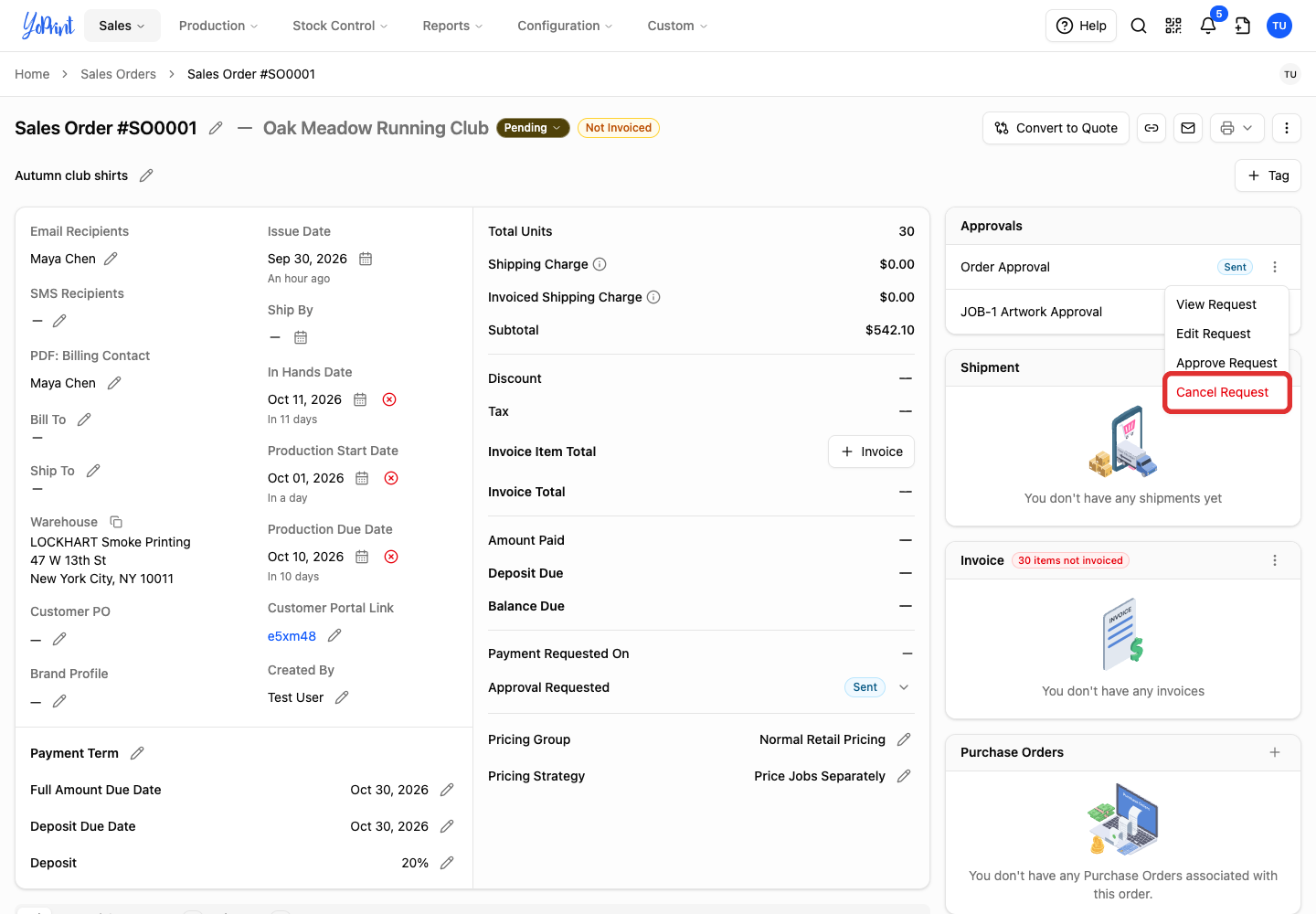
Task: Open the Reports menu
Action: point(452,26)
